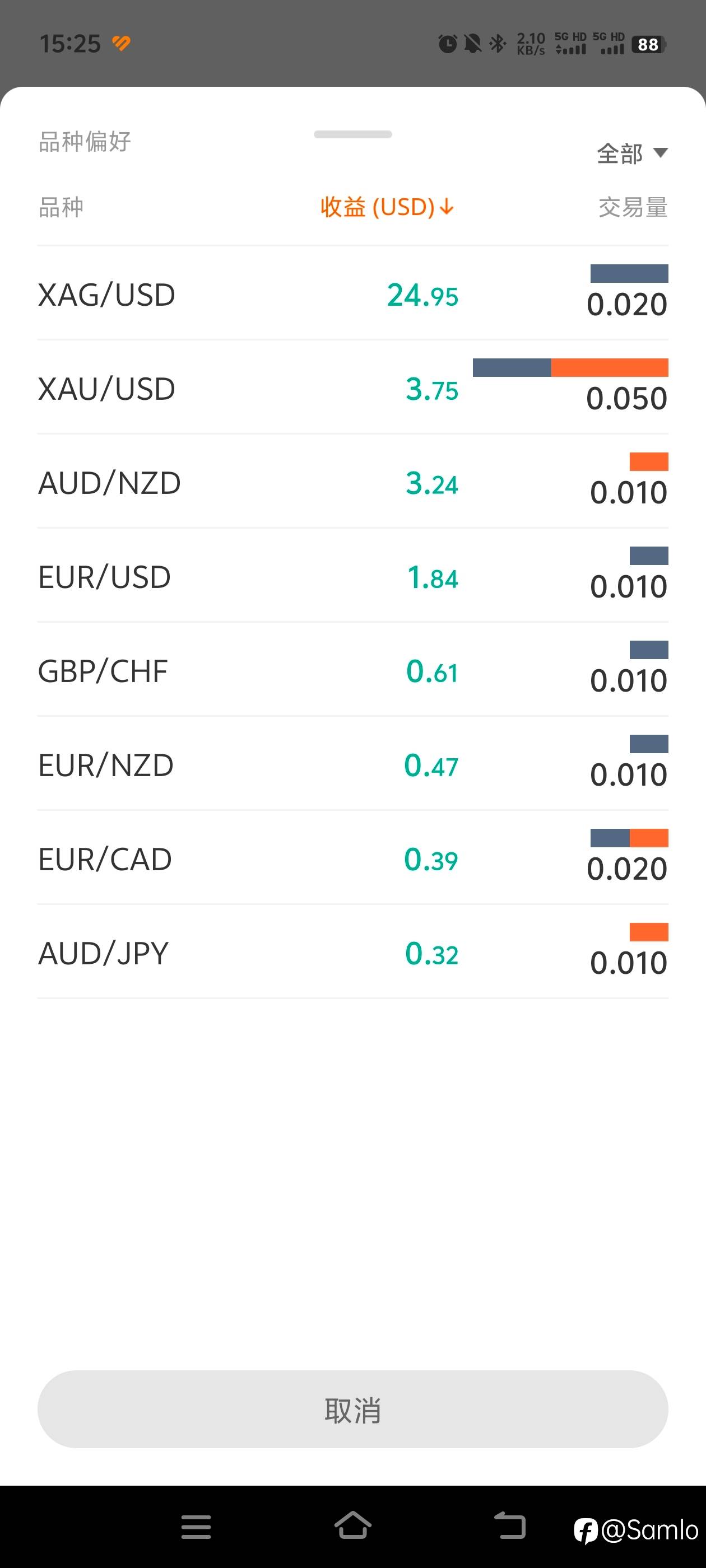Sort by 收益 (USD) column header
This screenshot has height=1568, width=706.
pyautogui.click(x=386, y=208)
